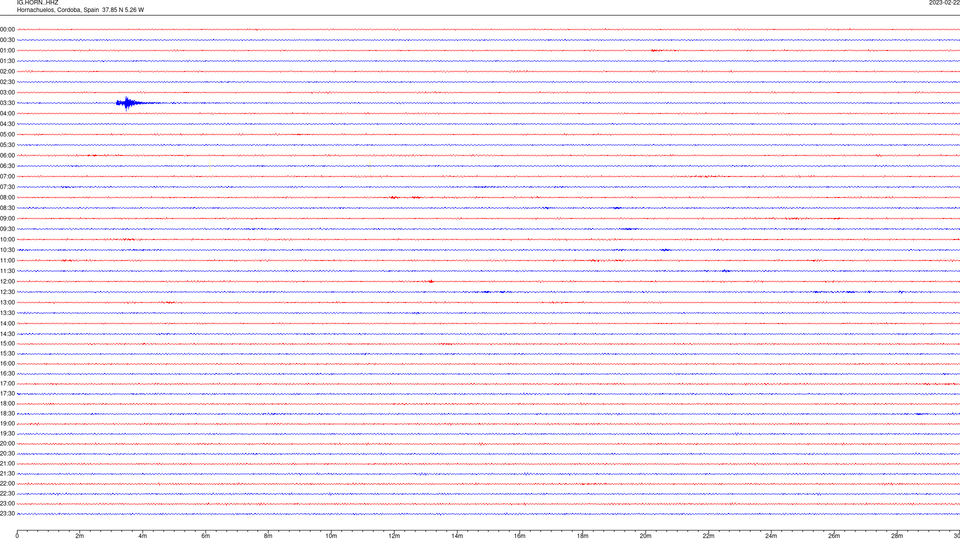960x540 pixels.
Task: Select the 00:00 time label
Action: click(7, 29)
